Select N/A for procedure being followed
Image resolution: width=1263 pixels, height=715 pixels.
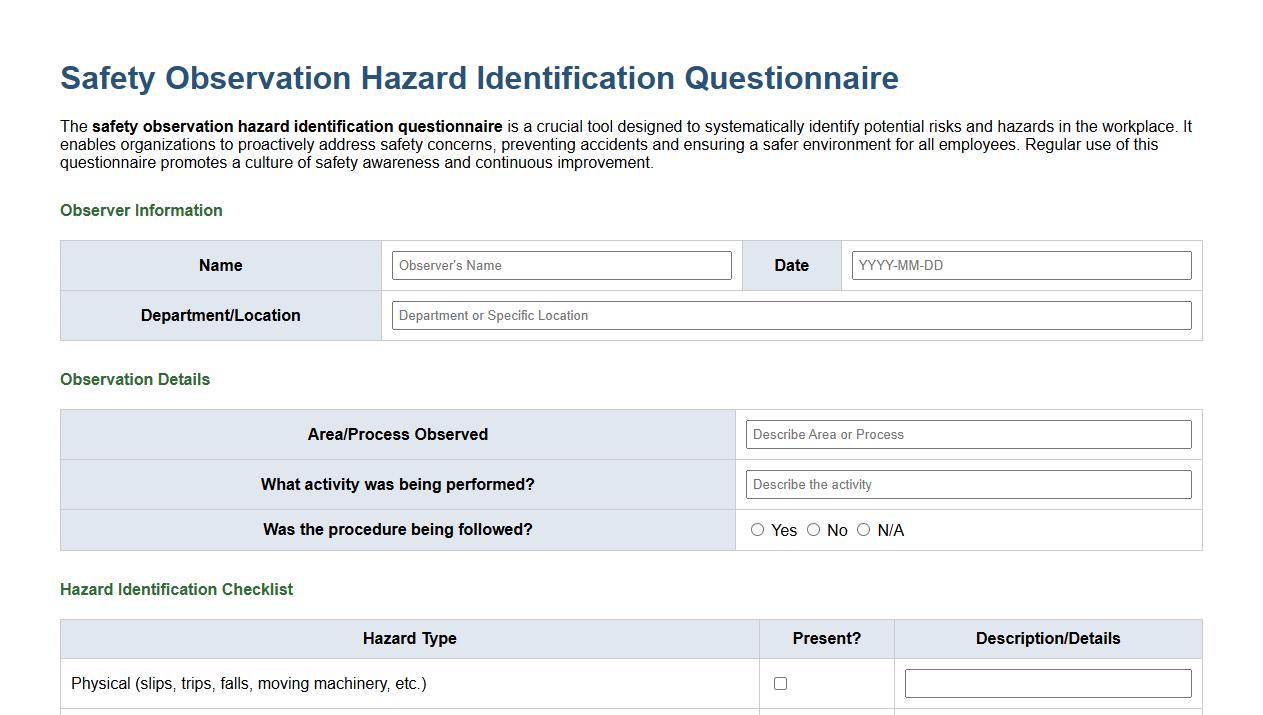pos(864,529)
